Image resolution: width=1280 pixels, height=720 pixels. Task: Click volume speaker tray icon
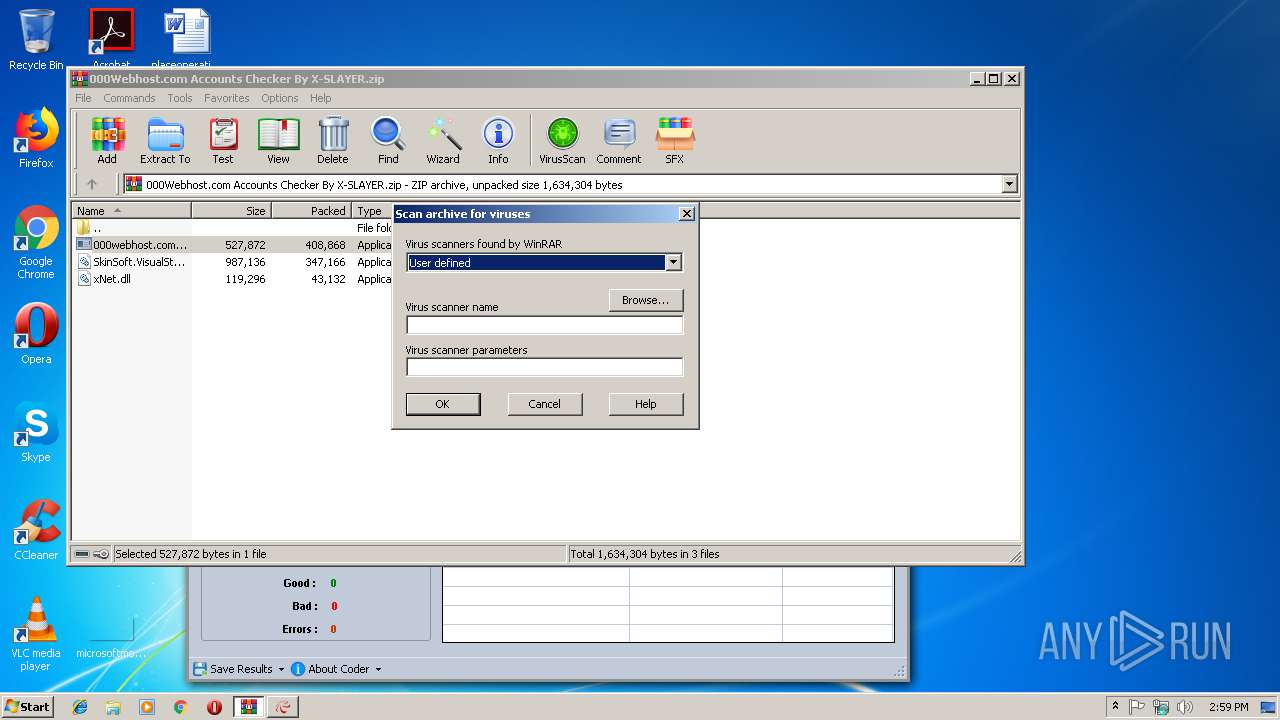[1185, 707]
